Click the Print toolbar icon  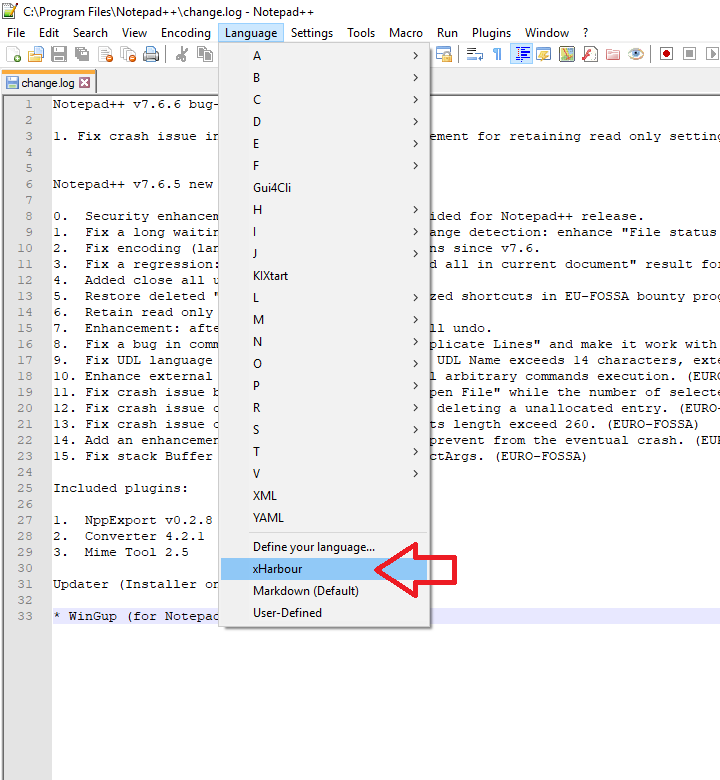tap(151, 54)
